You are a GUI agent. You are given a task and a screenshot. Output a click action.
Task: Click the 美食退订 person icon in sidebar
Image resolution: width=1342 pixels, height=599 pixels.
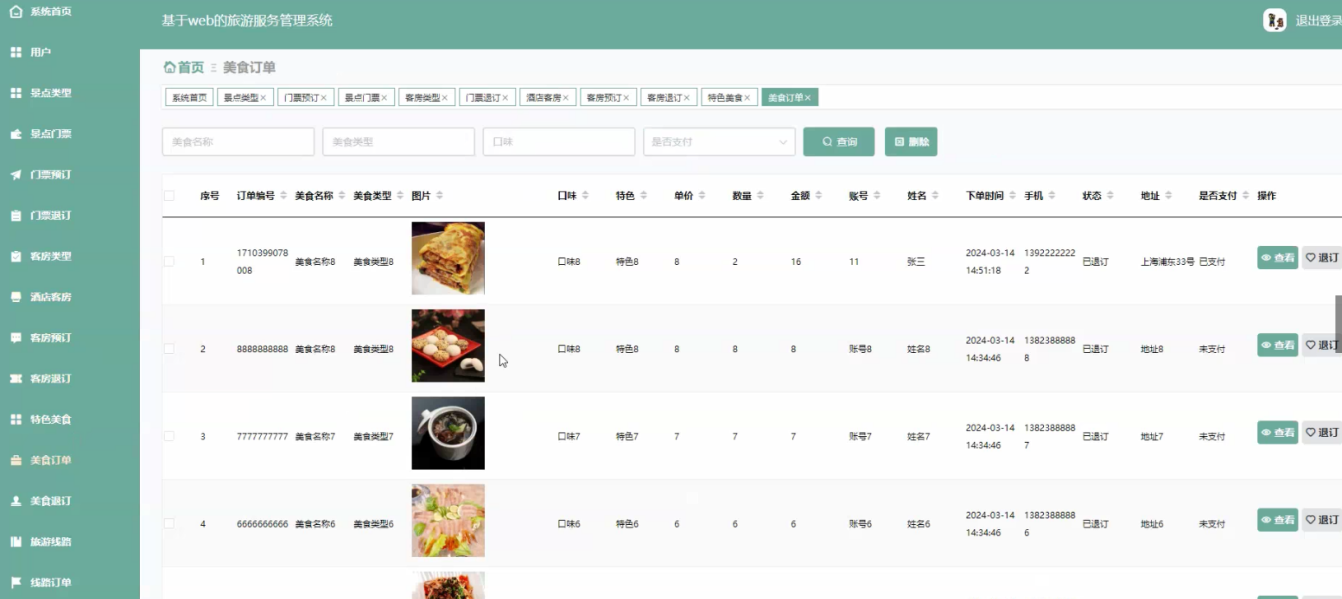pos(16,501)
